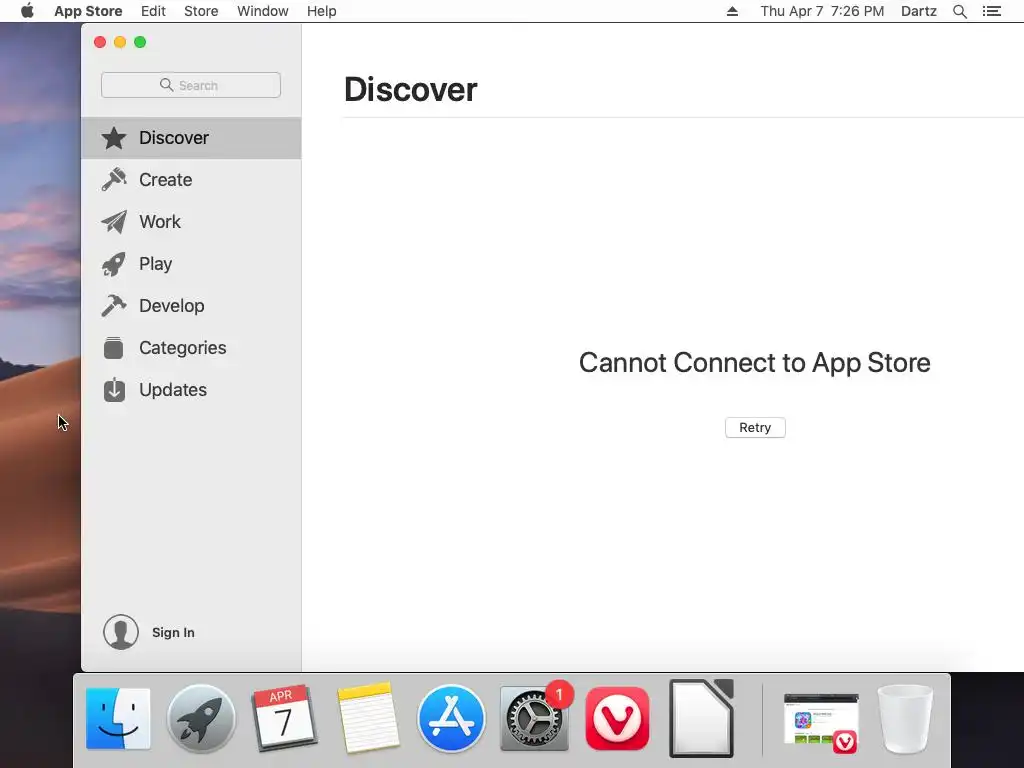1024x768 pixels.
Task: Select the Work label in sidebar
Action: click(x=160, y=222)
